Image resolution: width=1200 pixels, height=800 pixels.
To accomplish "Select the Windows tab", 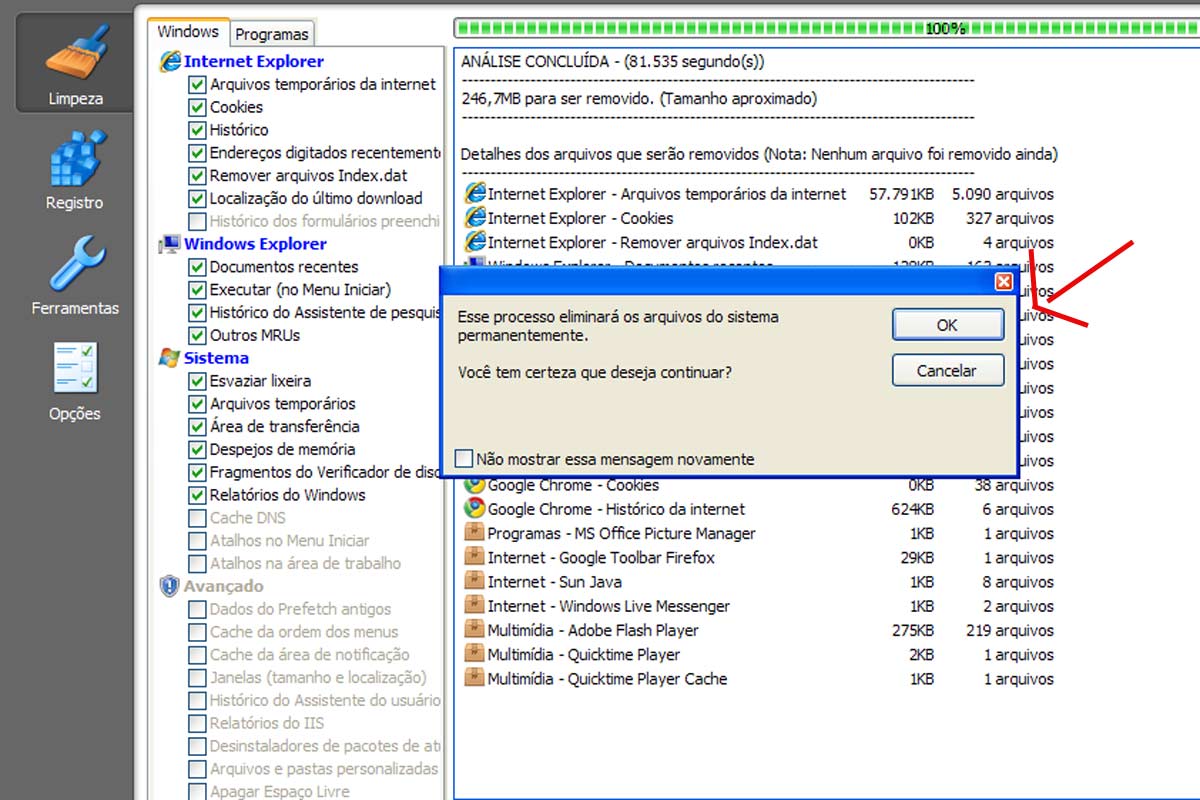I will [x=187, y=31].
